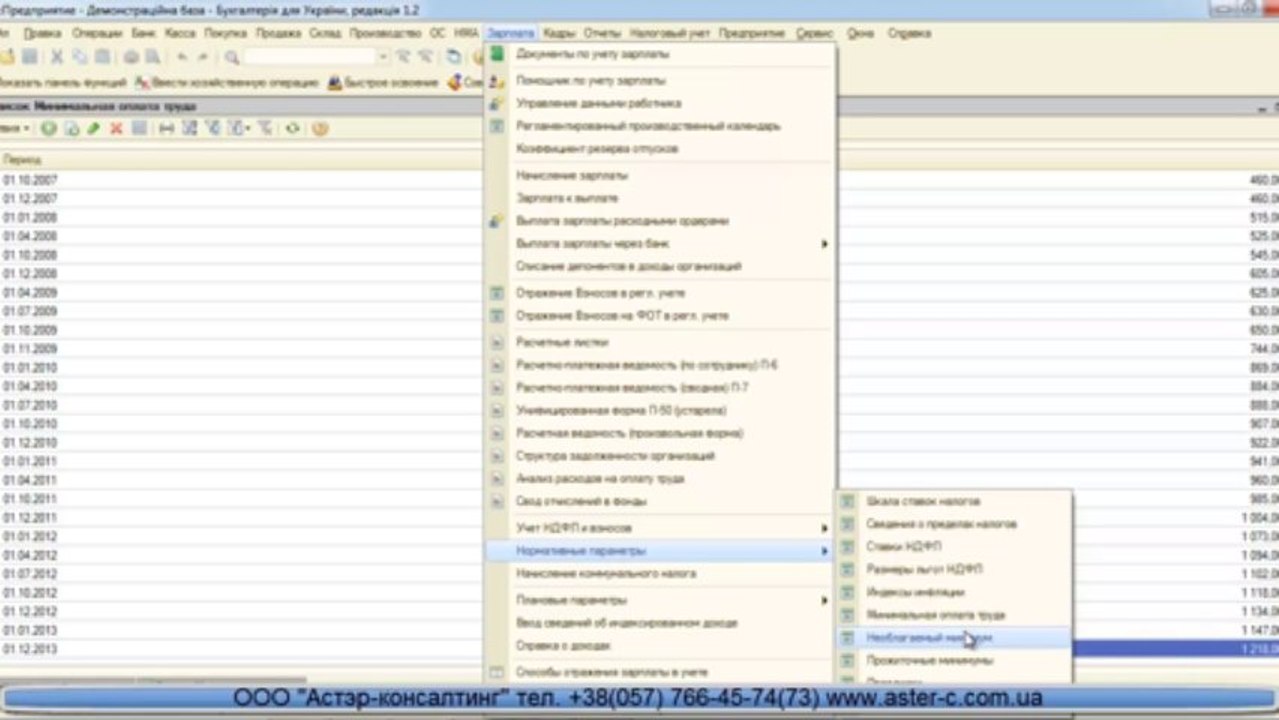The width and height of the screenshot is (1279, 720).
Task: Open the search field dropdown arrow
Action: click(x=383, y=57)
